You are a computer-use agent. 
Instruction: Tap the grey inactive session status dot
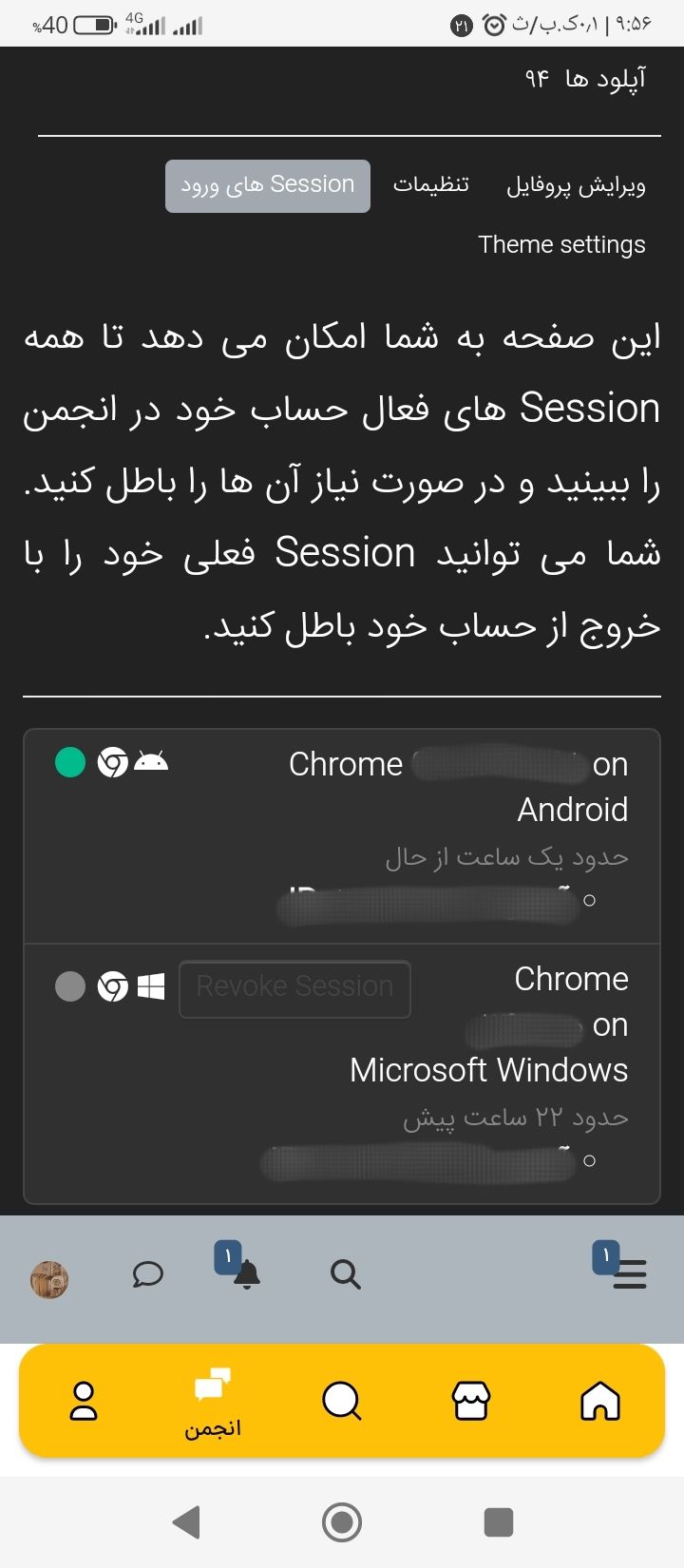[x=70, y=986]
